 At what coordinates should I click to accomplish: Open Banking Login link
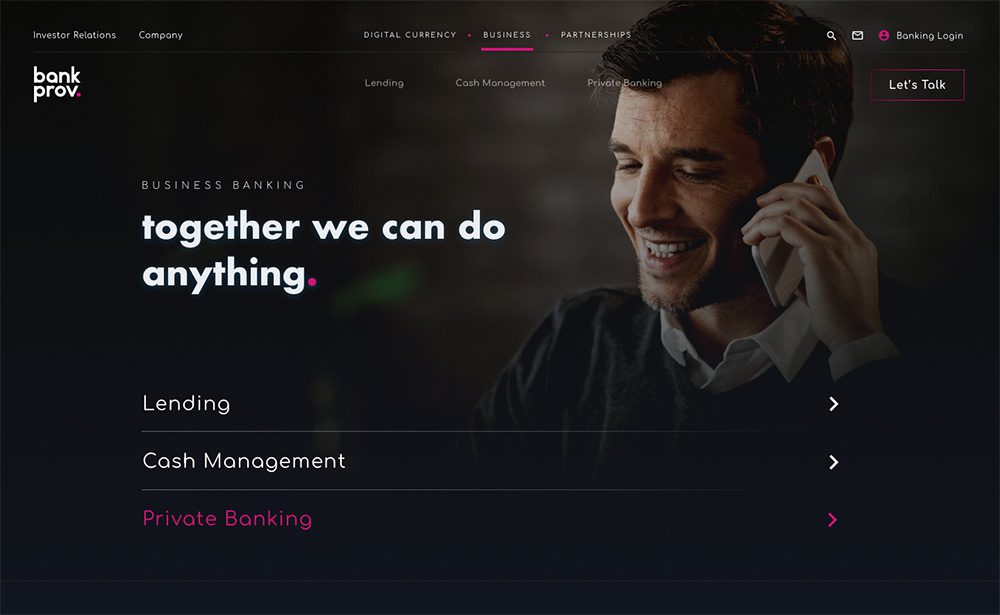[x=929, y=36]
